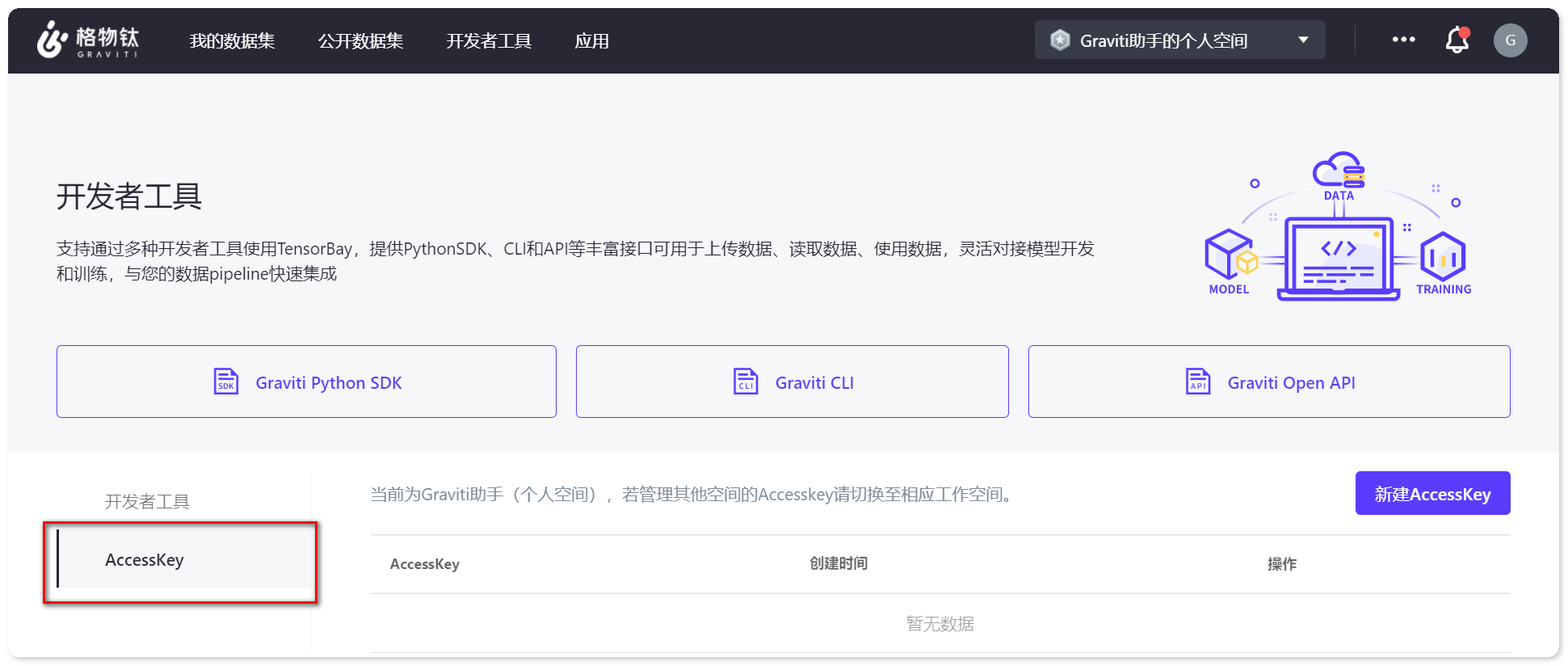
Task: Open the three-dot more options menu
Action: click(1403, 40)
